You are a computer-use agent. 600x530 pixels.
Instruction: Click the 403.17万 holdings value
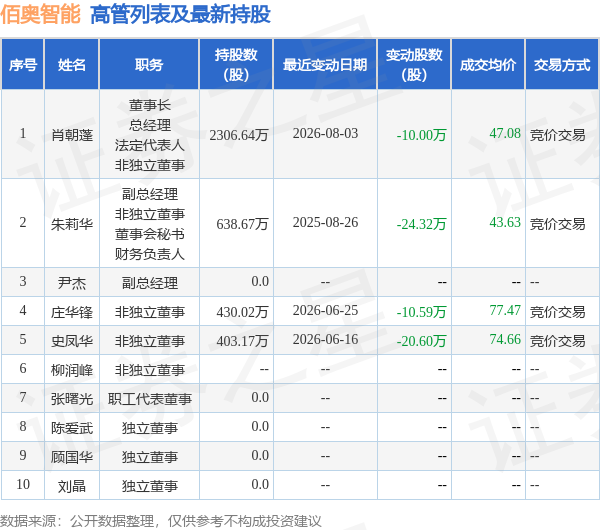point(242,341)
